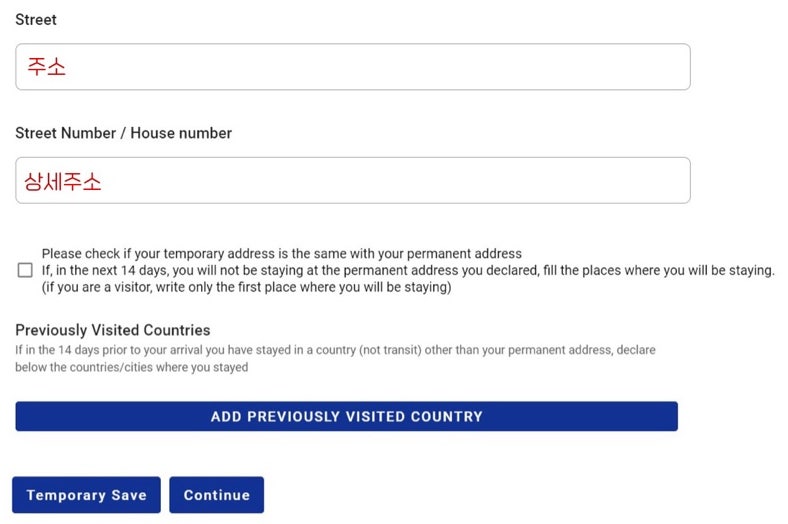Image resolution: width=788 pixels, height=524 pixels.
Task: Click the 'Street Number / House number' label
Action: pyautogui.click(x=123, y=133)
